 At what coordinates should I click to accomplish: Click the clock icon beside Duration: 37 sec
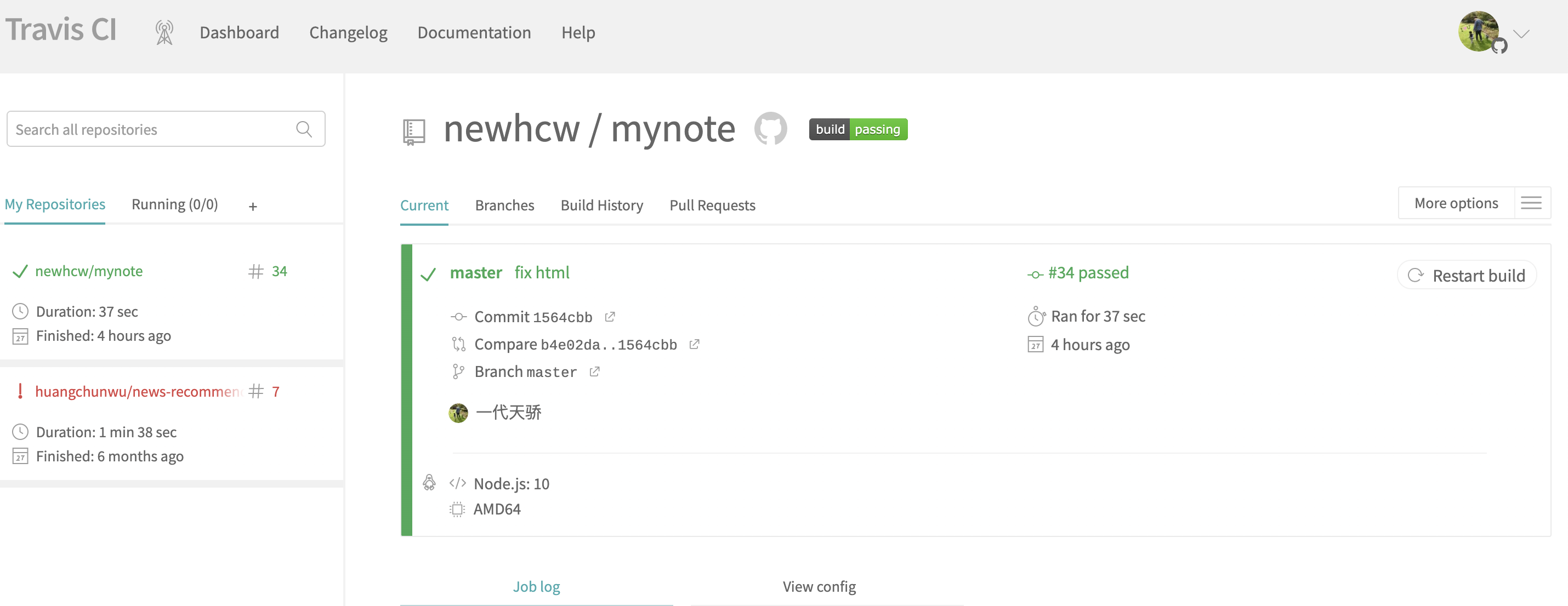pos(21,312)
